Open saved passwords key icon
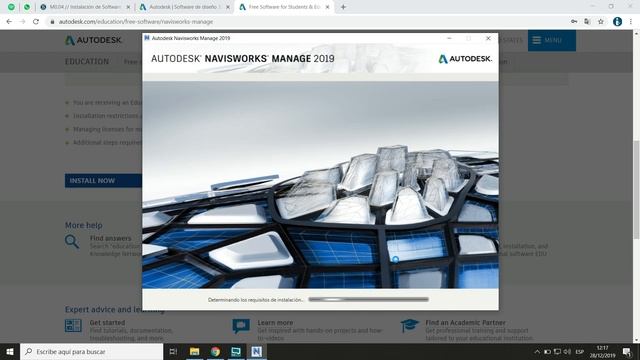Viewport: 640px width, 360px height. tap(574, 22)
